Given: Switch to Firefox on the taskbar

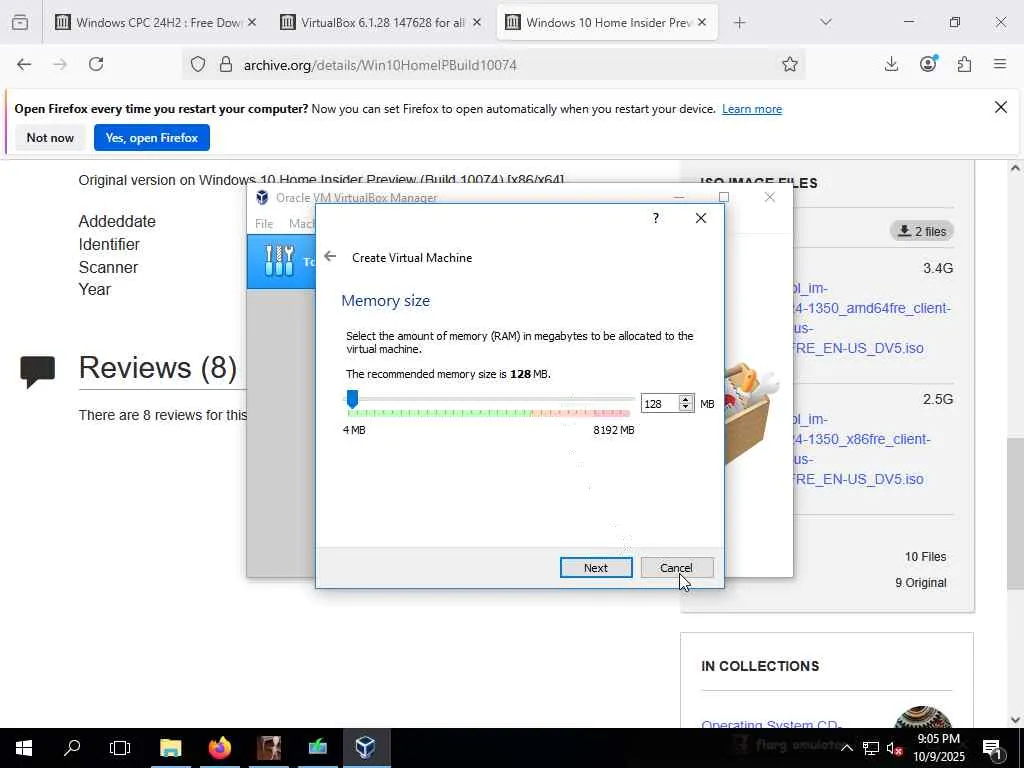Looking at the screenshot, I should click(x=220, y=748).
